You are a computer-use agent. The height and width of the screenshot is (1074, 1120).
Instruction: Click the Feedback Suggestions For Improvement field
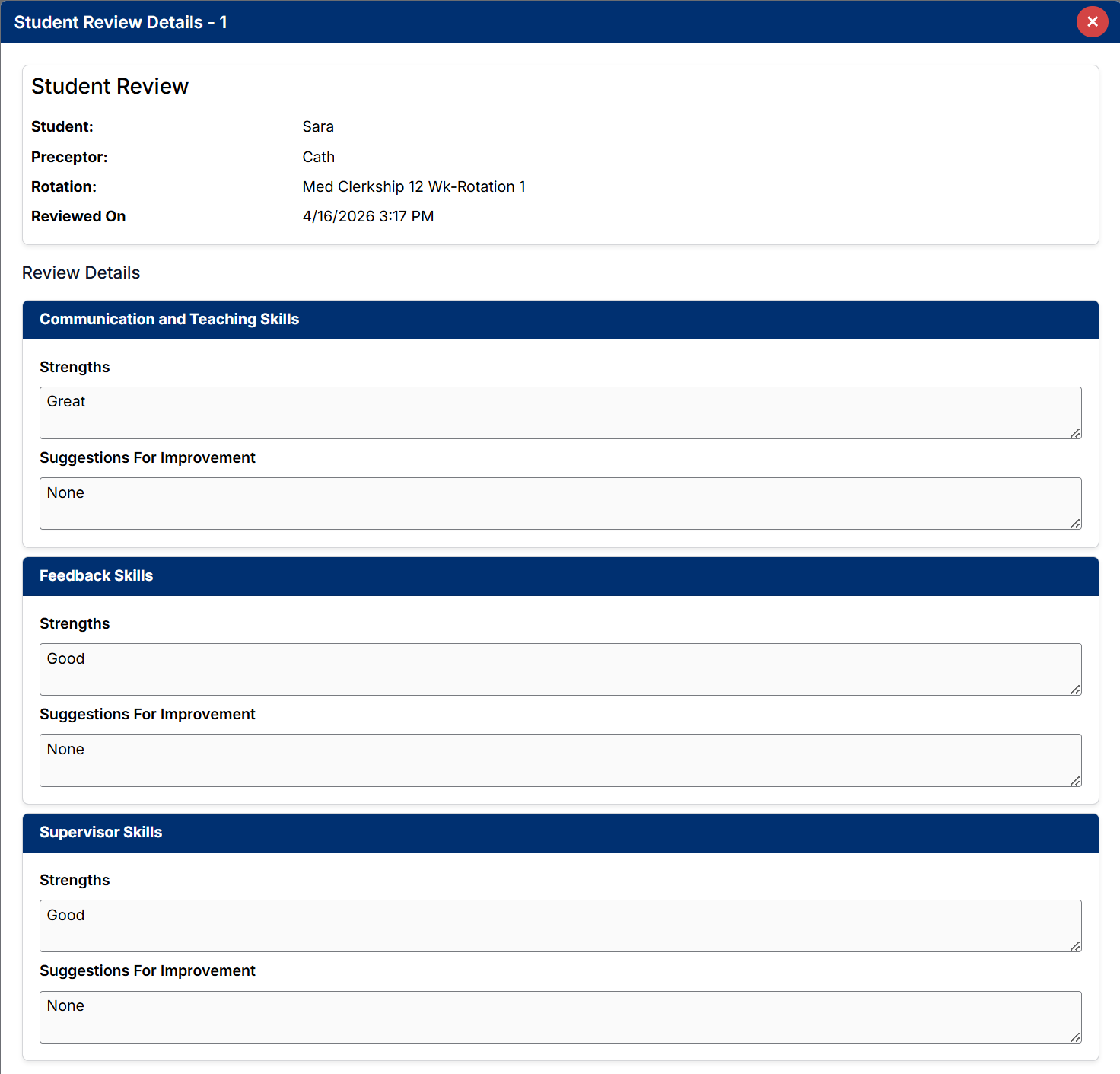[x=560, y=760]
